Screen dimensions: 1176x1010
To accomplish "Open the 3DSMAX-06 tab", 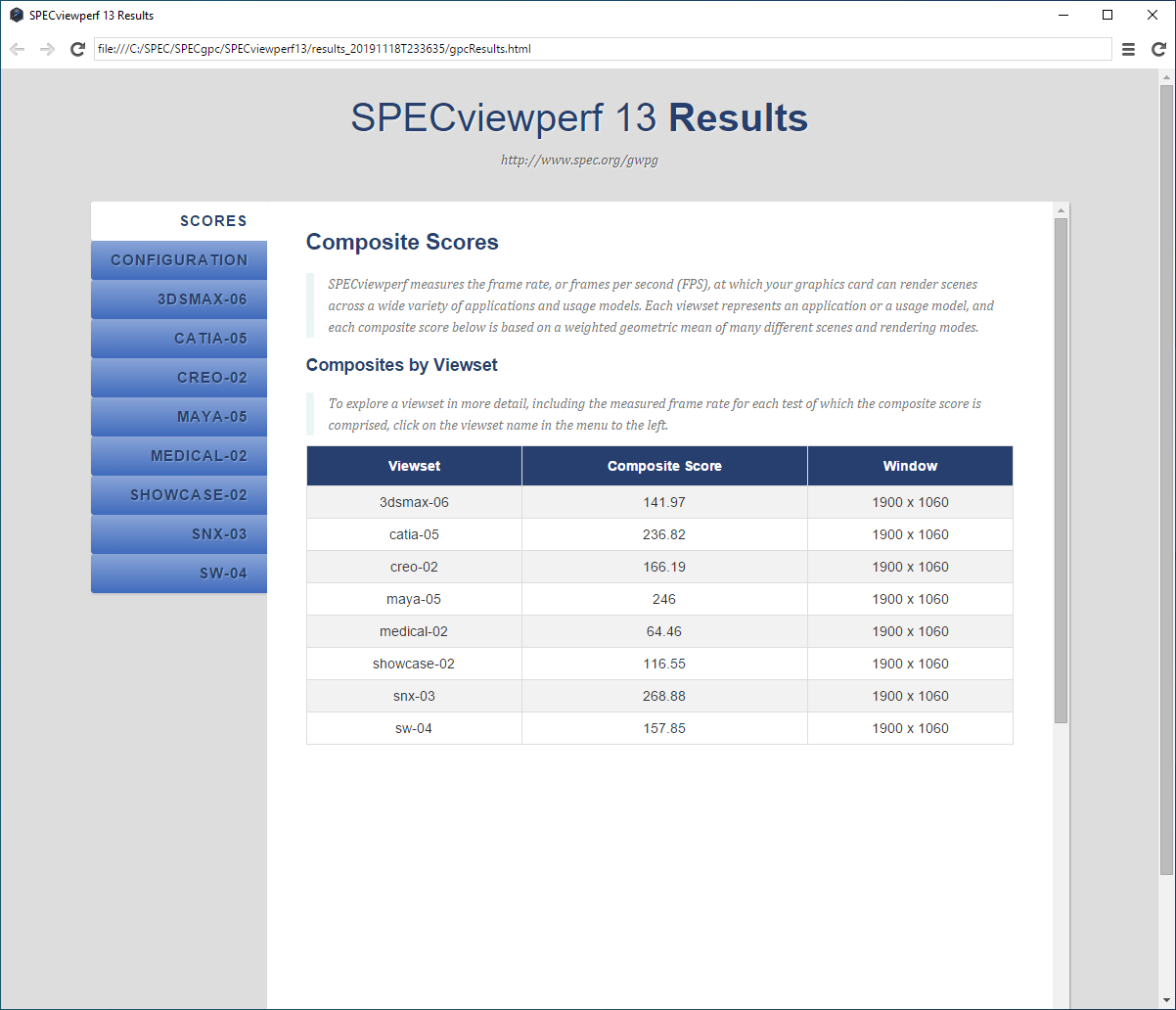I will click(179, 299).
